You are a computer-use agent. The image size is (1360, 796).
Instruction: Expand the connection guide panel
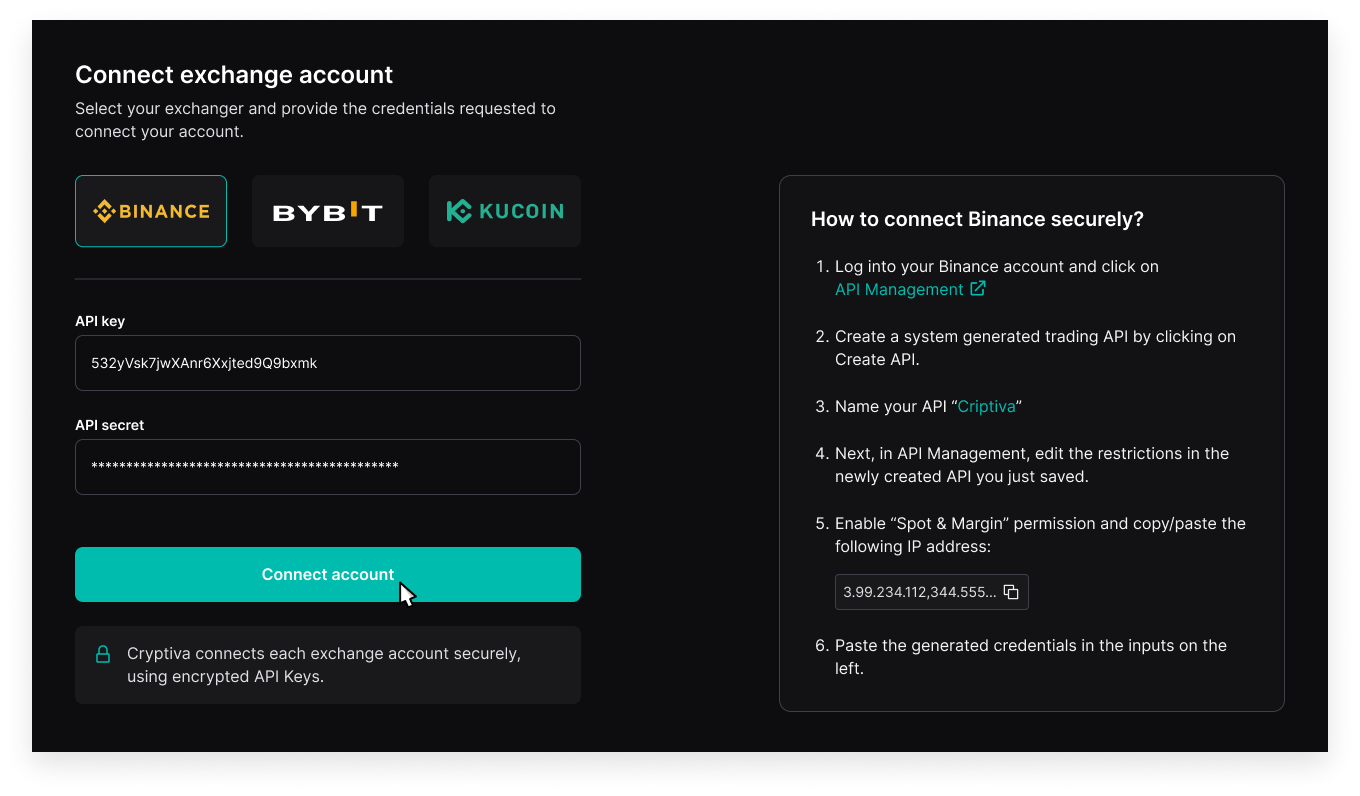(x=1032, y=442)
